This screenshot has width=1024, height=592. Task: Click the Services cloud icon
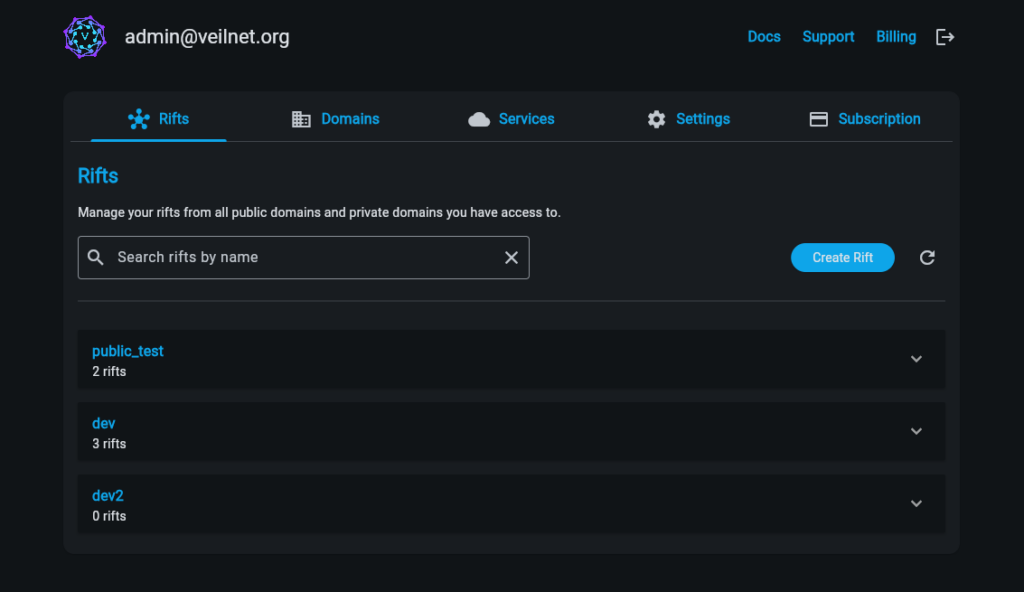(479, 119)
